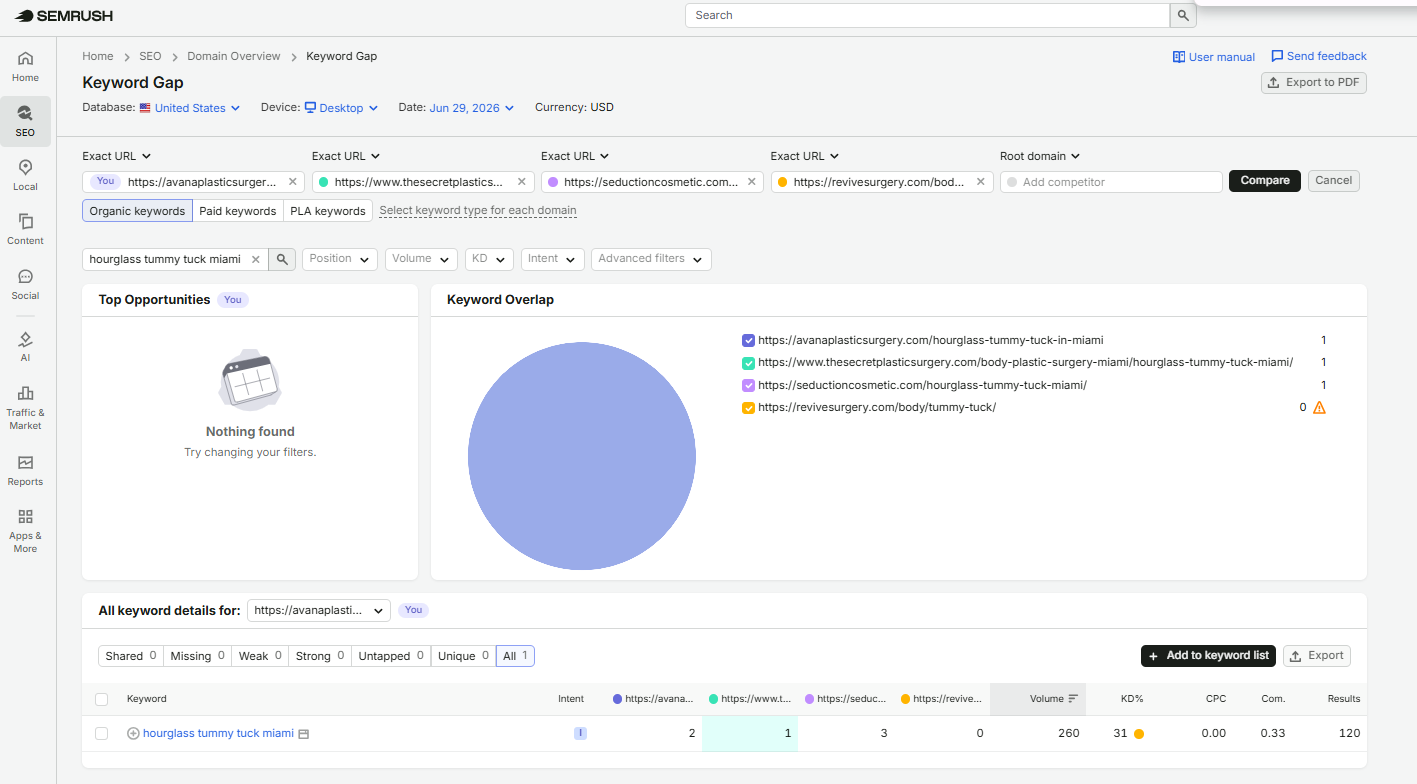Click plus icon next to hourglass keyword
This screenshot has height=784, width=1417.
133,733
